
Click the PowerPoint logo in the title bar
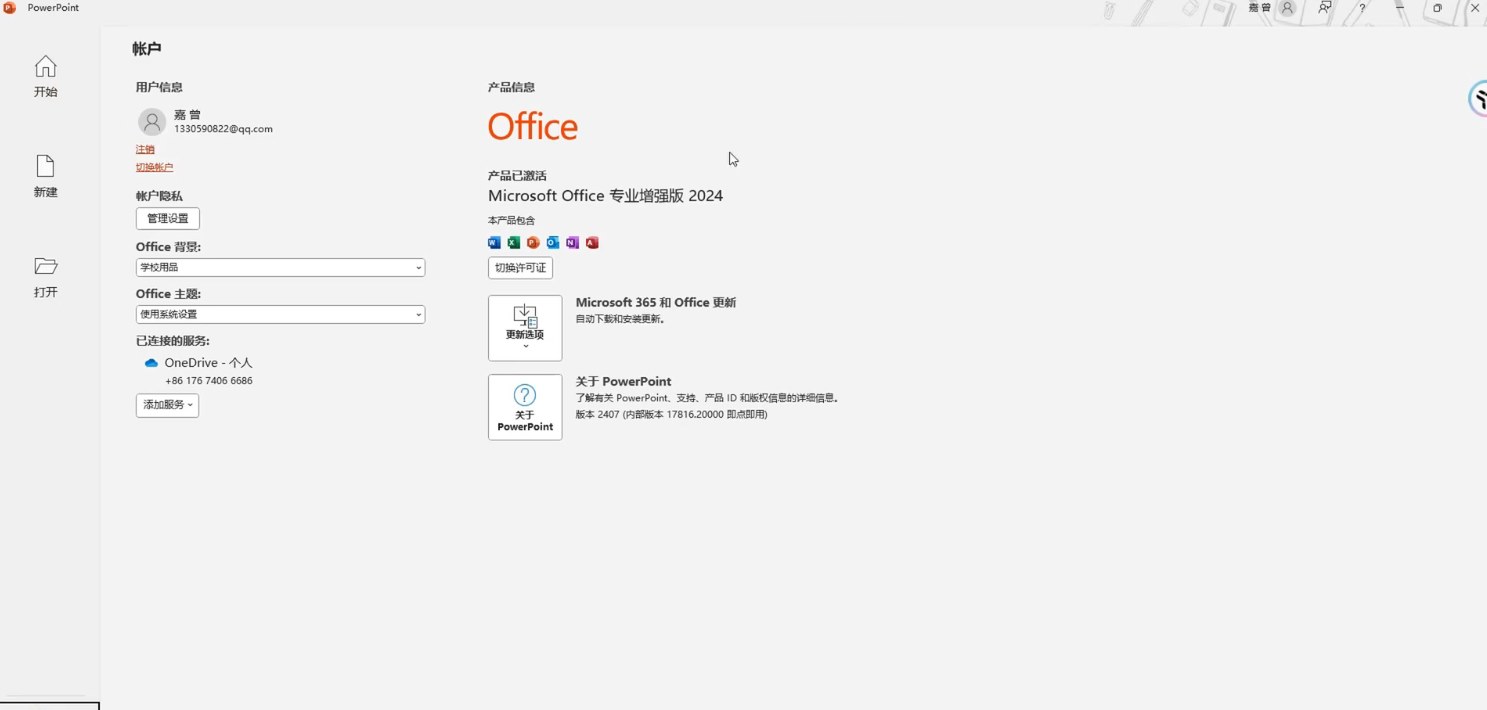click(10, 8)
